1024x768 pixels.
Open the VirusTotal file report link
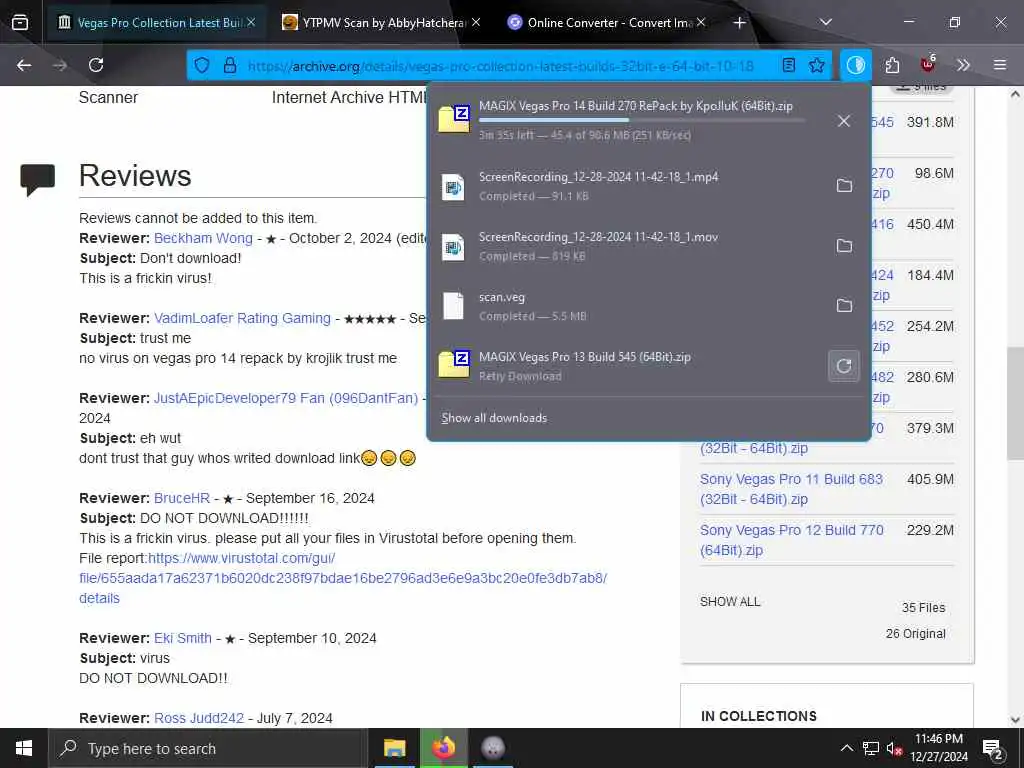tap(343, 578)
